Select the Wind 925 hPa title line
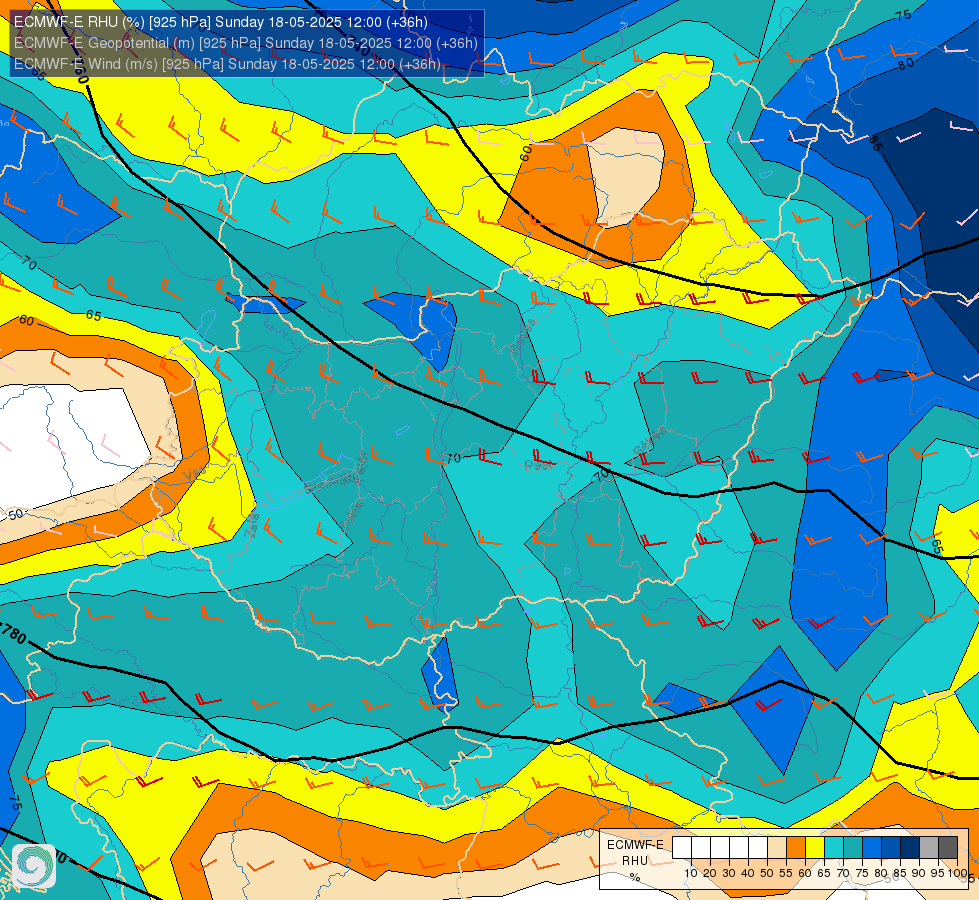This screenshot has width=979, height=900. point(227,64)
